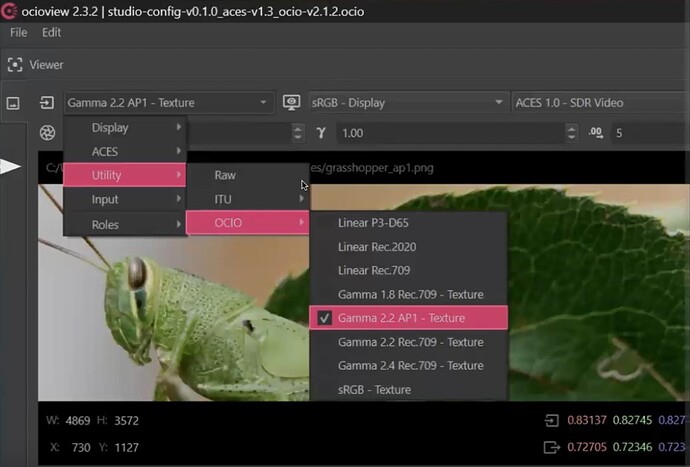Click the X coordinate value 730
The width and height of the screenshot is (690, 467).
point(81,448)
